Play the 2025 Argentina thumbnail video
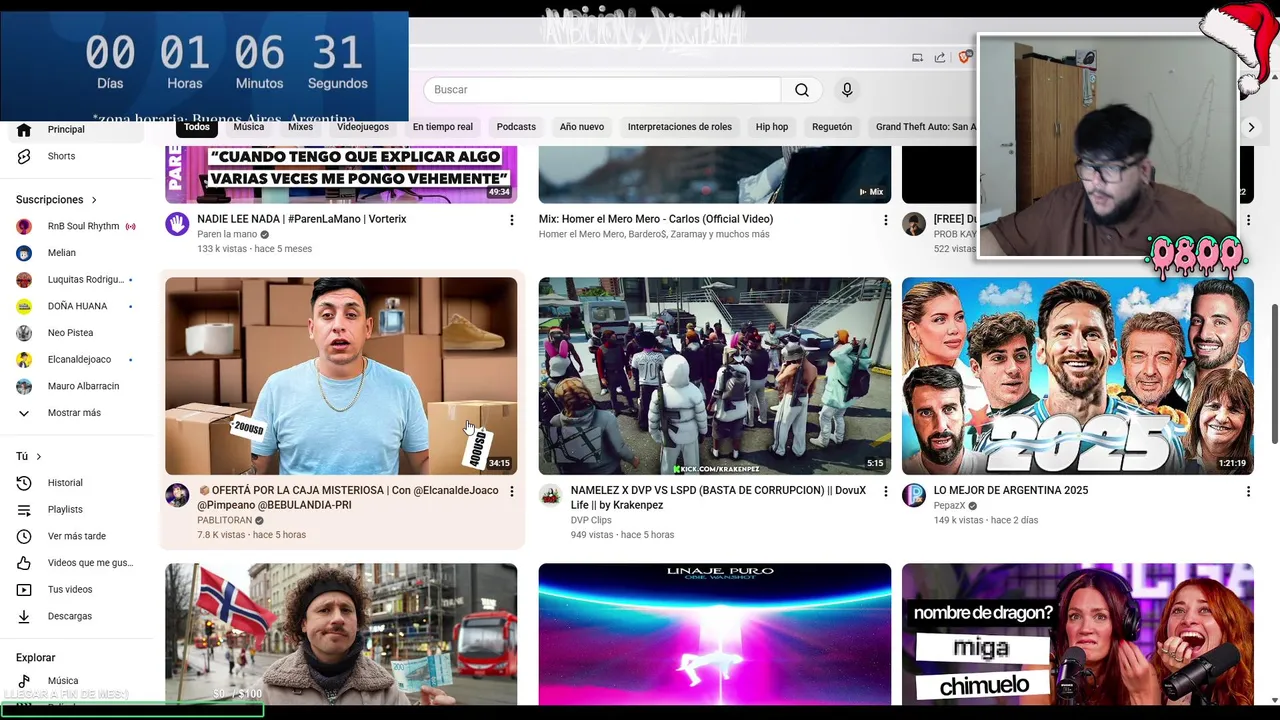Viewport: 1280px width, 720px height. [x=1078, y=376]
